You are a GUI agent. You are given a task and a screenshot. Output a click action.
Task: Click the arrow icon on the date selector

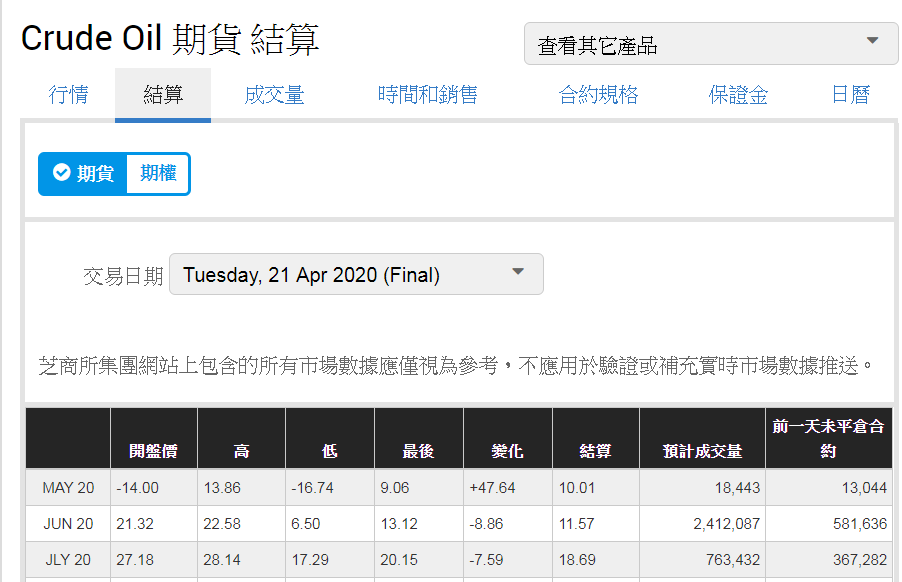coord(518,271)
